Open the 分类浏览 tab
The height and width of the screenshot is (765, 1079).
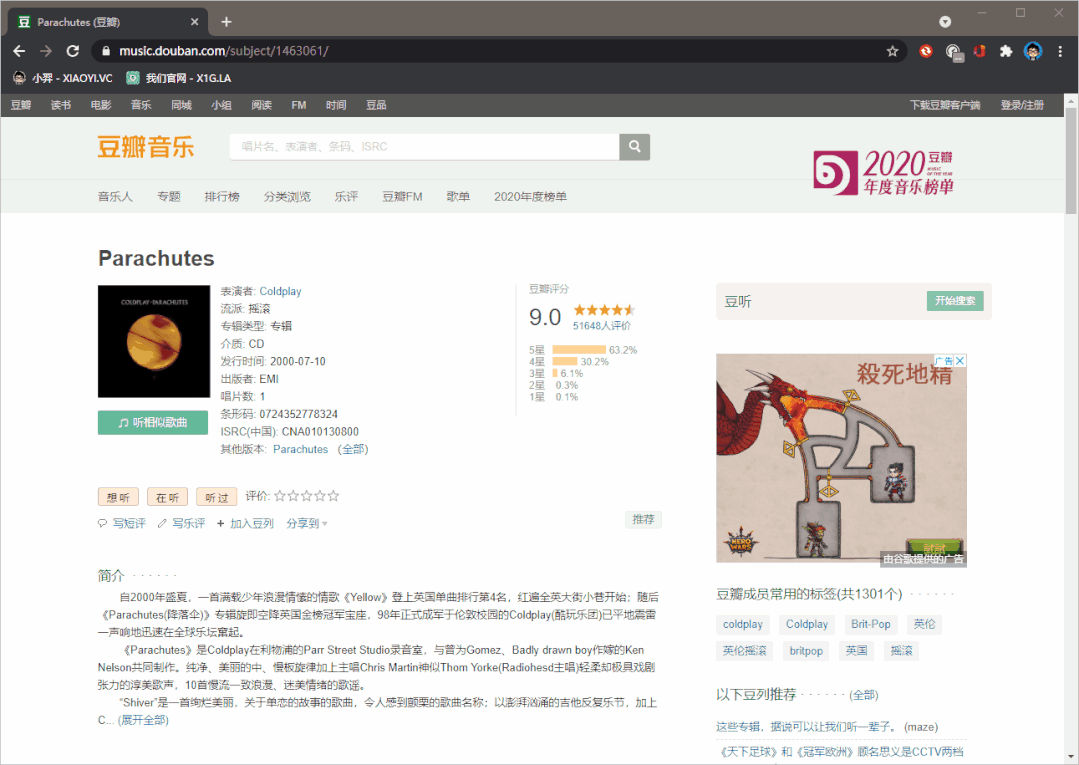[287, 197]
